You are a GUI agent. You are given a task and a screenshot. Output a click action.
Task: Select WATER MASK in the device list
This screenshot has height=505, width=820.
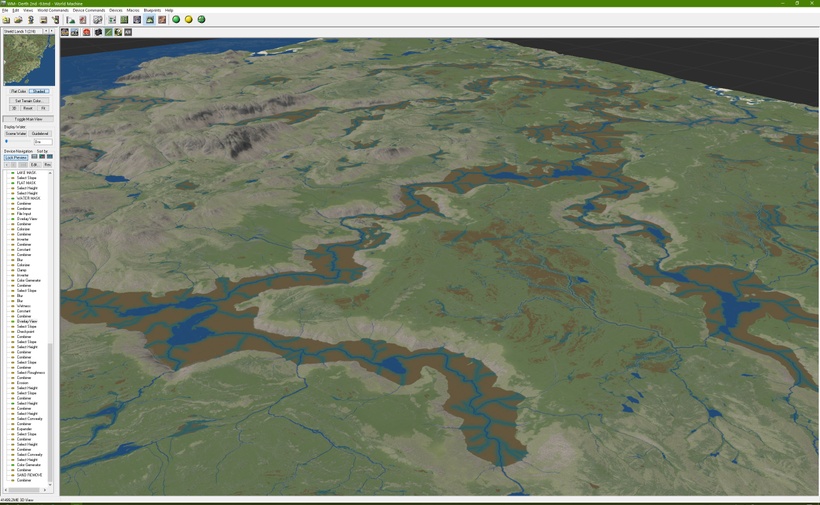(28, 198)
